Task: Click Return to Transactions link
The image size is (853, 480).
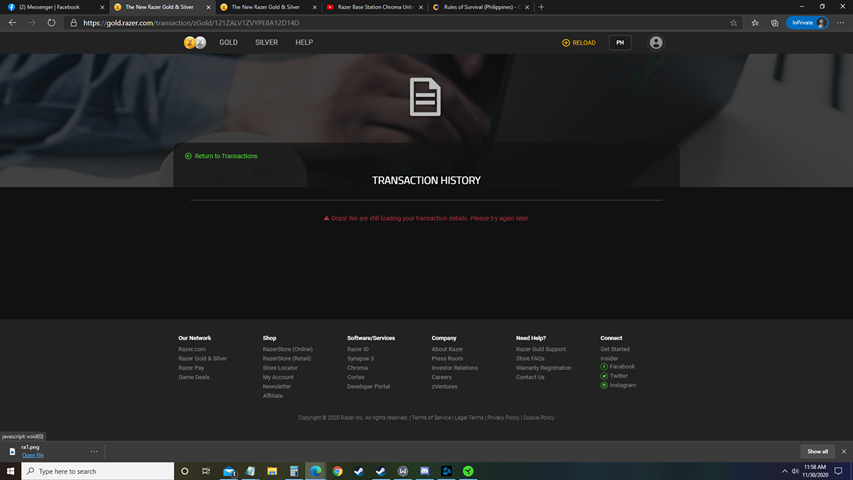Action: (x=221, y=156)
